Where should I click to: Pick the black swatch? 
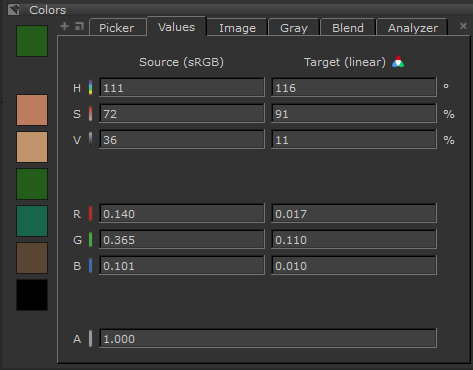click(x=32, y=295)
